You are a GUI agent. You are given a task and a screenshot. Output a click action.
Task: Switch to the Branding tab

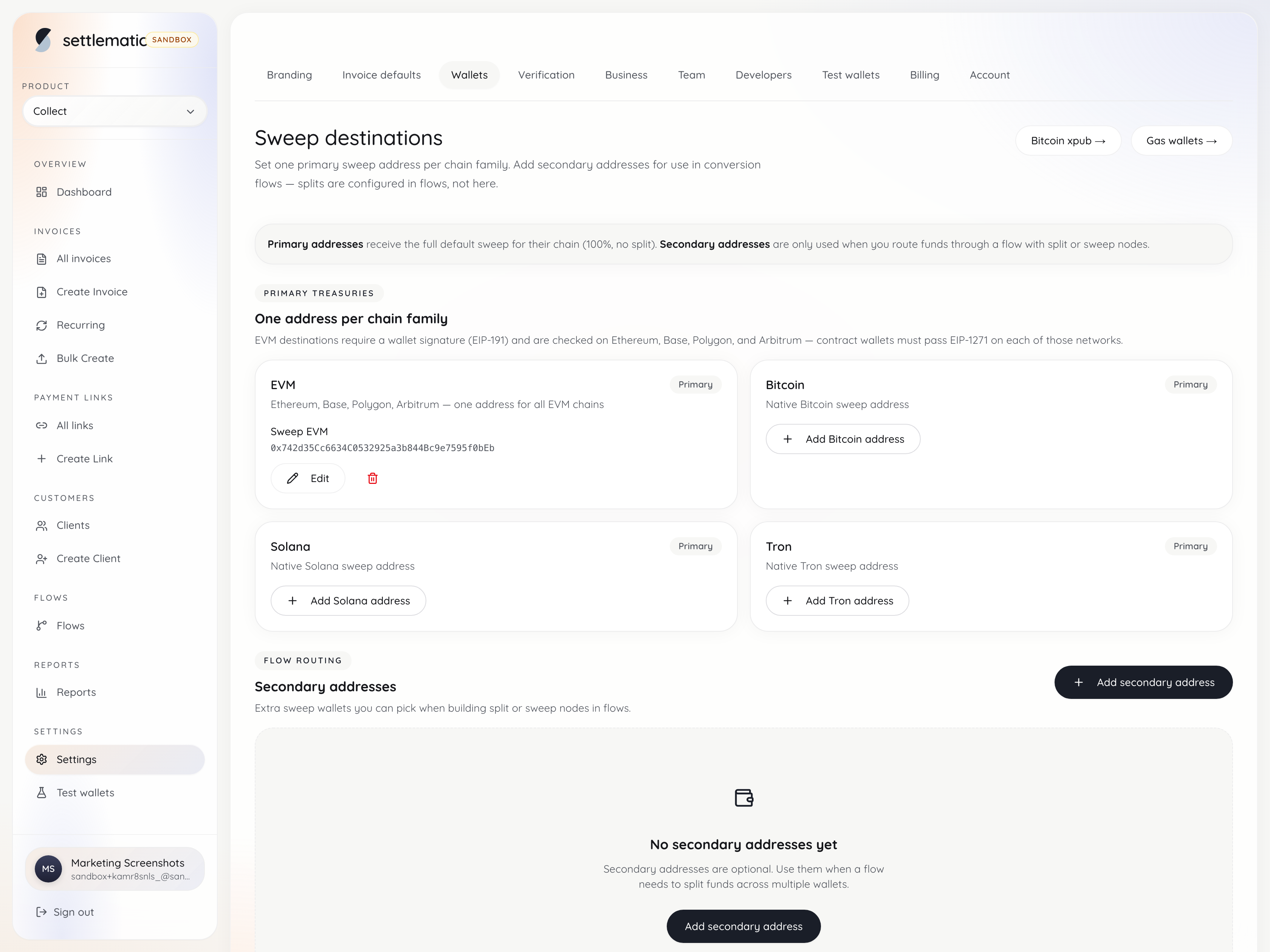(x=290, y=75)
